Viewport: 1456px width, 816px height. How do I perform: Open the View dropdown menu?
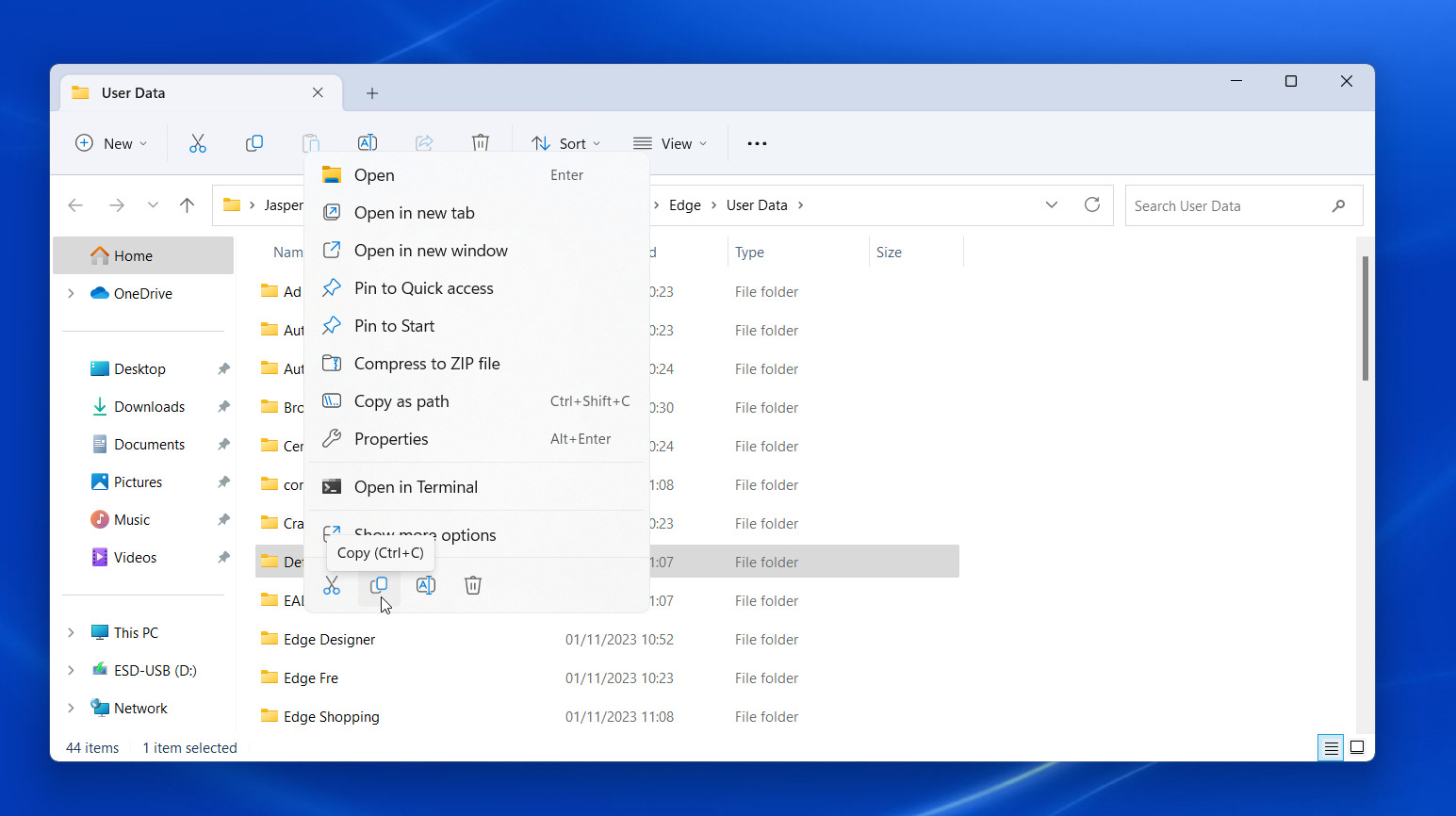[670, 143]
